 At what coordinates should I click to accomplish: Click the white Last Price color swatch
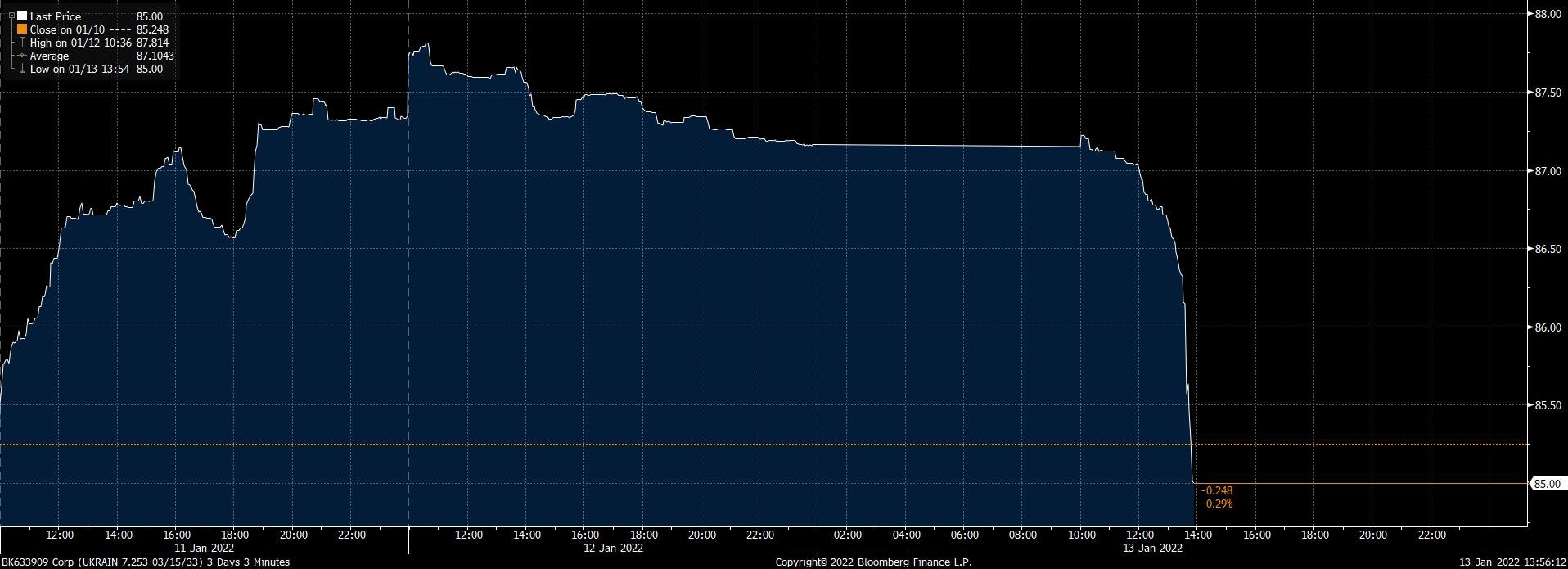pyautogui.click(x=22, y=16)
